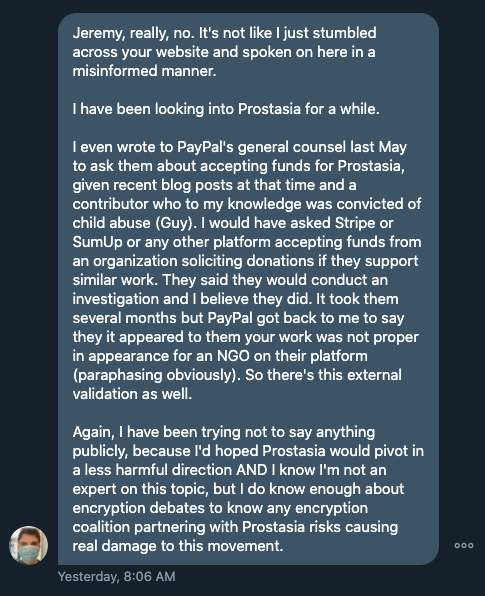Viewport: 485px width, 596px height.
Task: Select the 'Jeremy, really, no.' opening paragraph
Action: [224, 52]
